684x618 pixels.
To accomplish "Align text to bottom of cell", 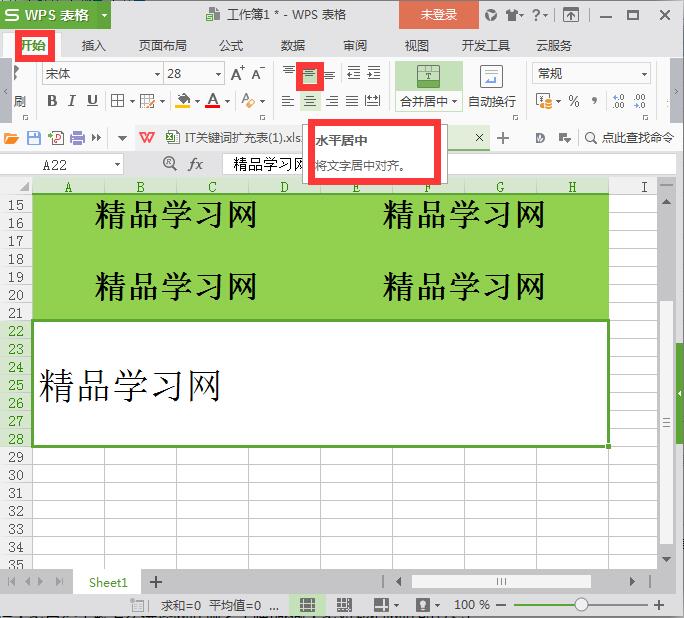I will click(330, 75).
